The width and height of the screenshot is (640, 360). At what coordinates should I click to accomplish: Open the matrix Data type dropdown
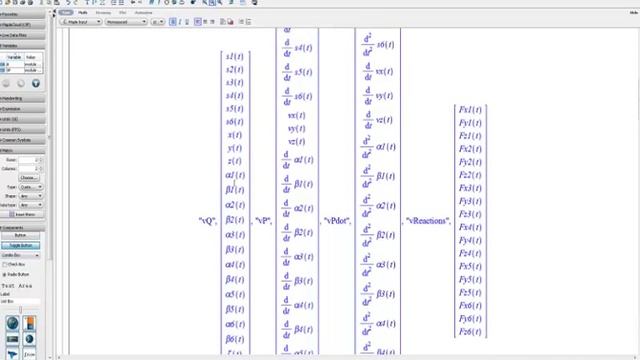(31, 205)
